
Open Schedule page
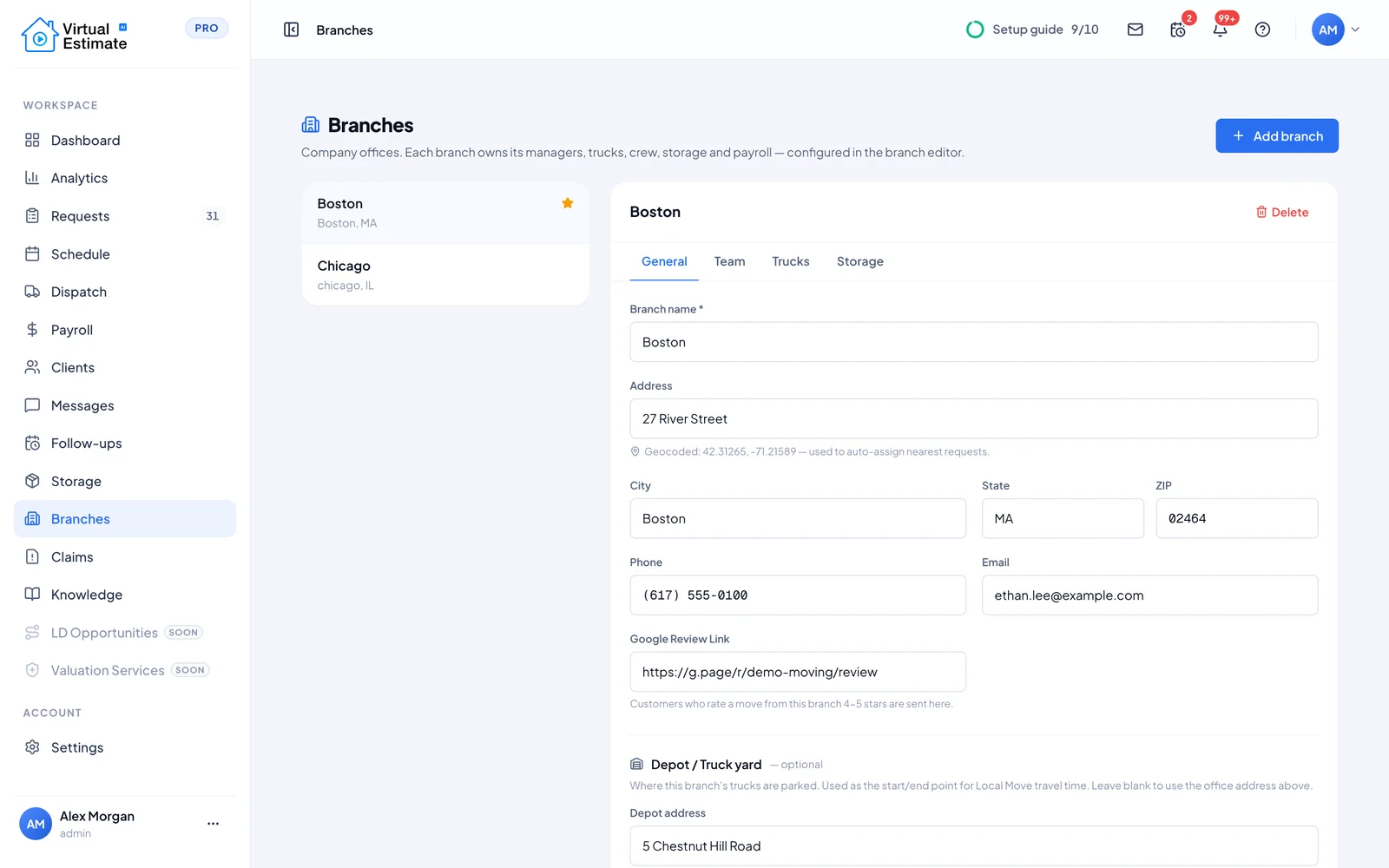tap(125, 254)
